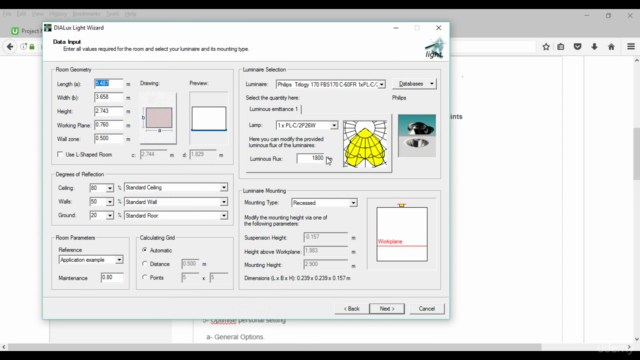Open the File menu in browser
This screenshot has height=360, width=640.
[x=7, y=14]
